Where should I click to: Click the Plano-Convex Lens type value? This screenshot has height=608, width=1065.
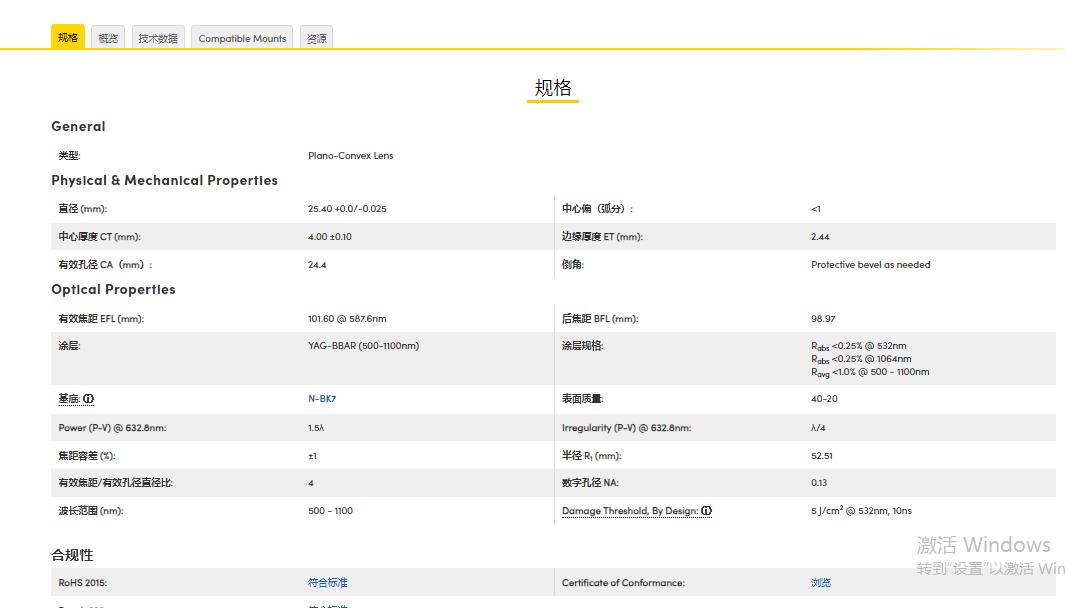pyautogui.click(x=350, y=155)
